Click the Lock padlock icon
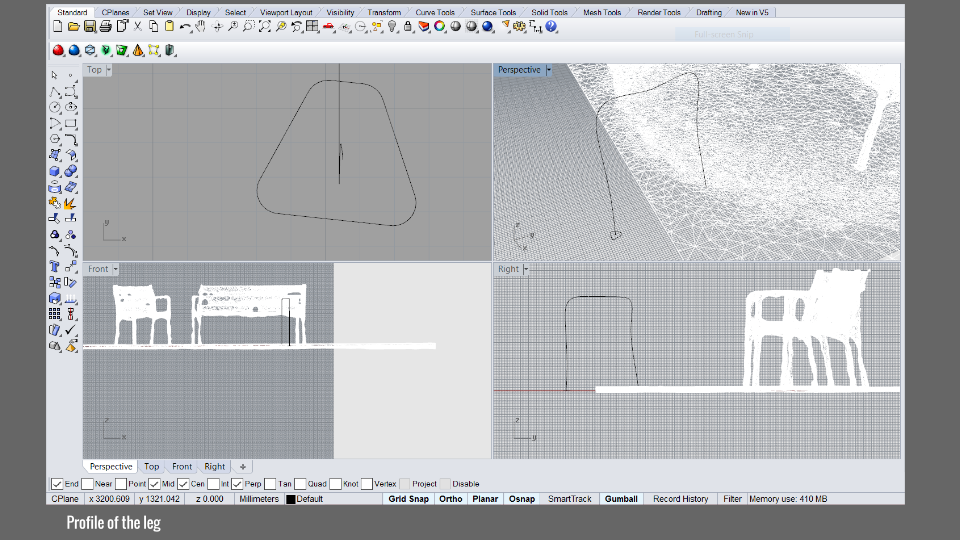 (x=408, y=26)
